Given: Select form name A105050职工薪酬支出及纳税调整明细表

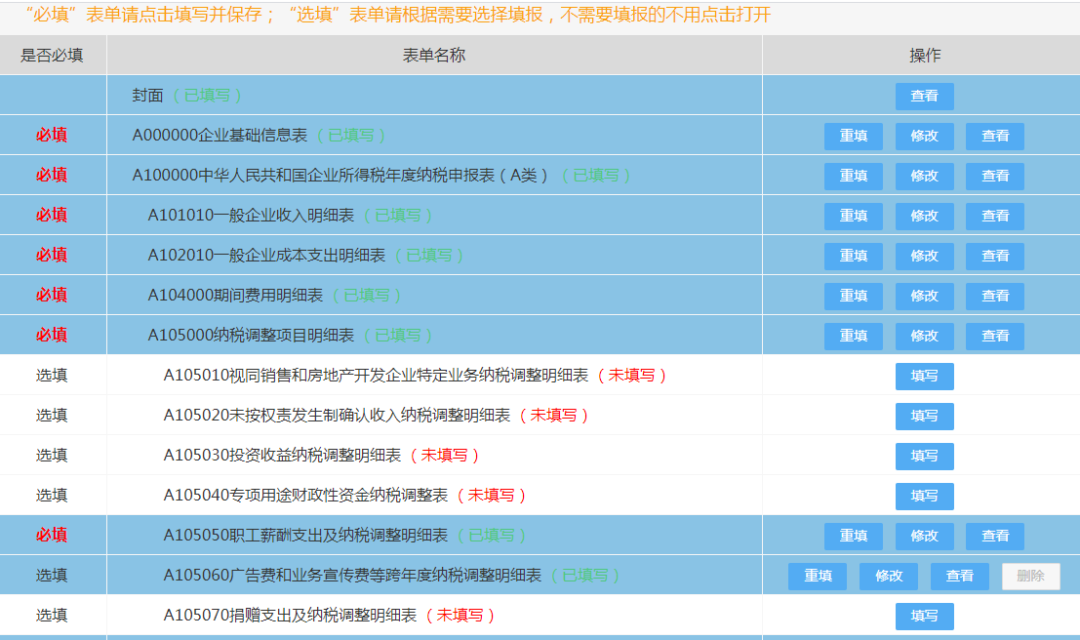Looking at the screenshot, I should [x=306, y=535].
